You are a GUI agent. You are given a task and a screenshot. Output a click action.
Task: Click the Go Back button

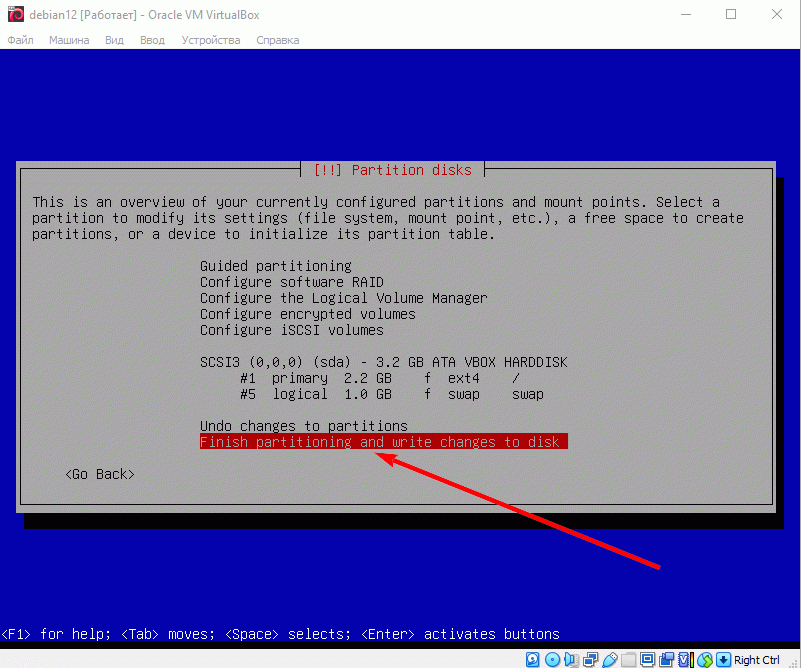point(100,474)
